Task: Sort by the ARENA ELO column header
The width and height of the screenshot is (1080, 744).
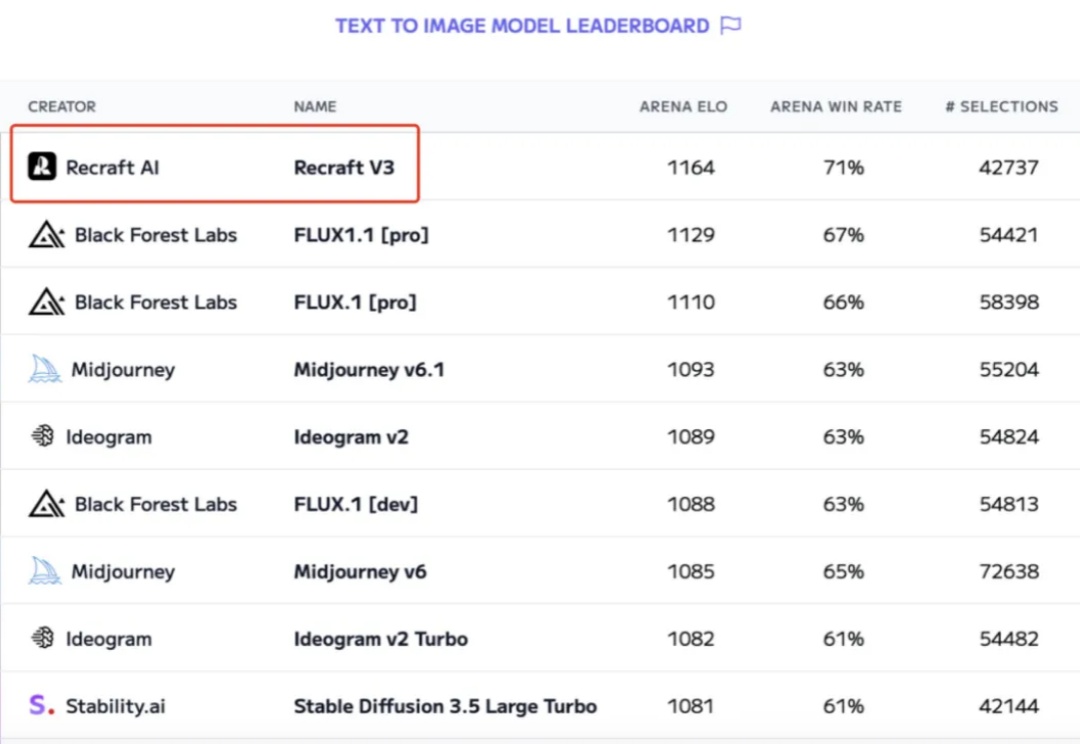Action: point(683,107)
